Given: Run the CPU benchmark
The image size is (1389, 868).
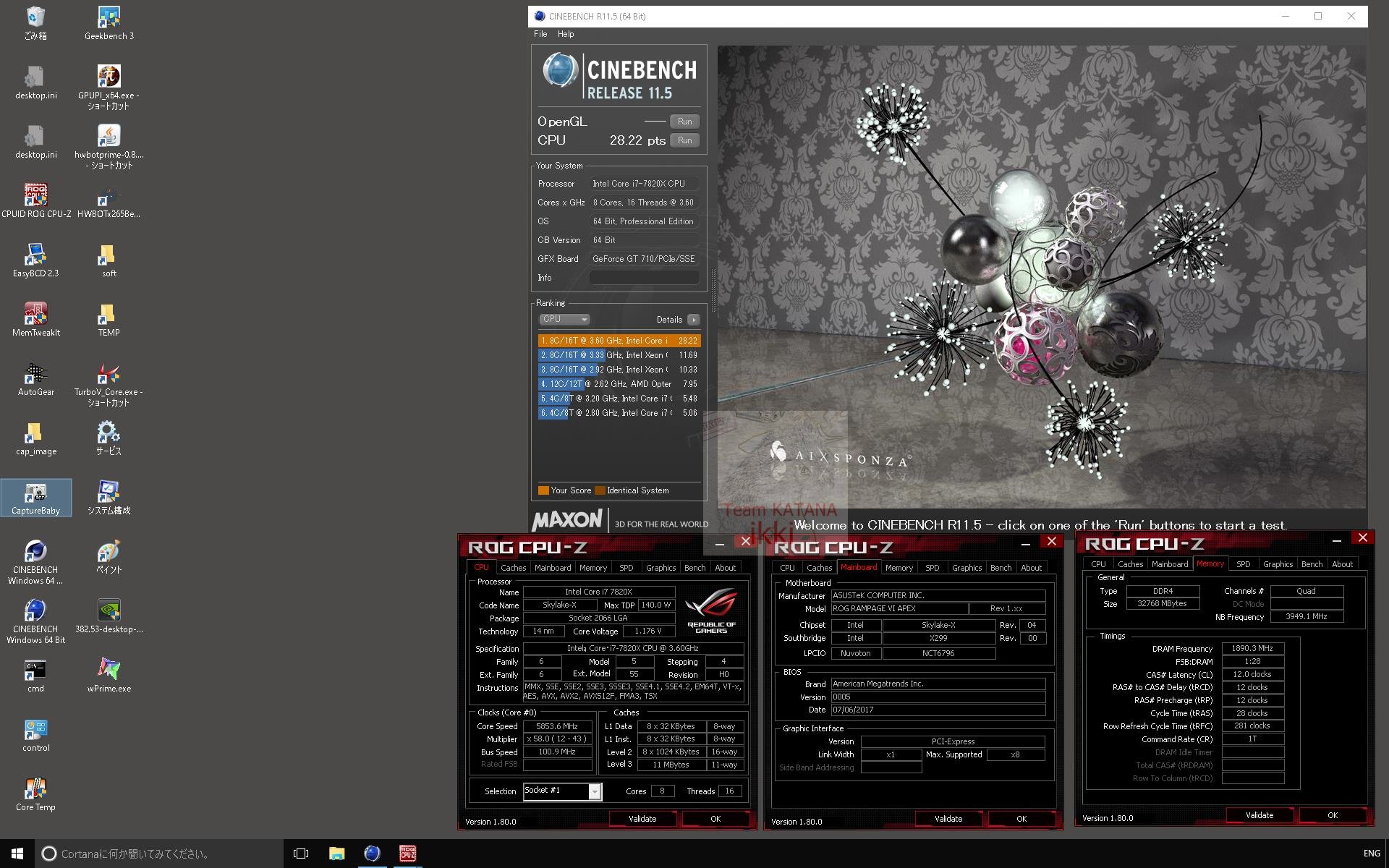Looking at the screenshot, I should pyautogui.click(x=684, y=140).
